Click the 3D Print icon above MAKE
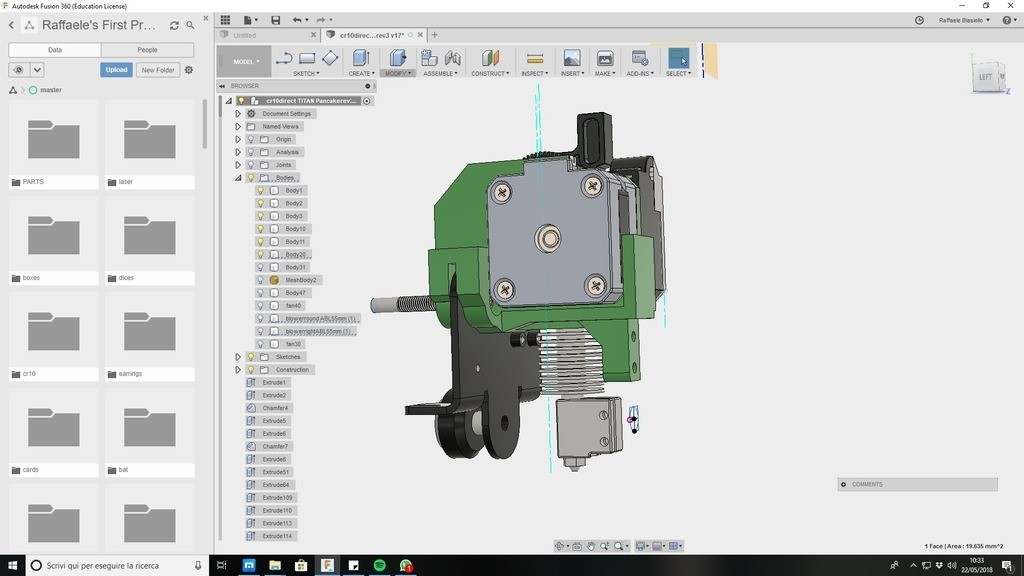Viewport: 1024px width, 576px height. pos(605,58)
